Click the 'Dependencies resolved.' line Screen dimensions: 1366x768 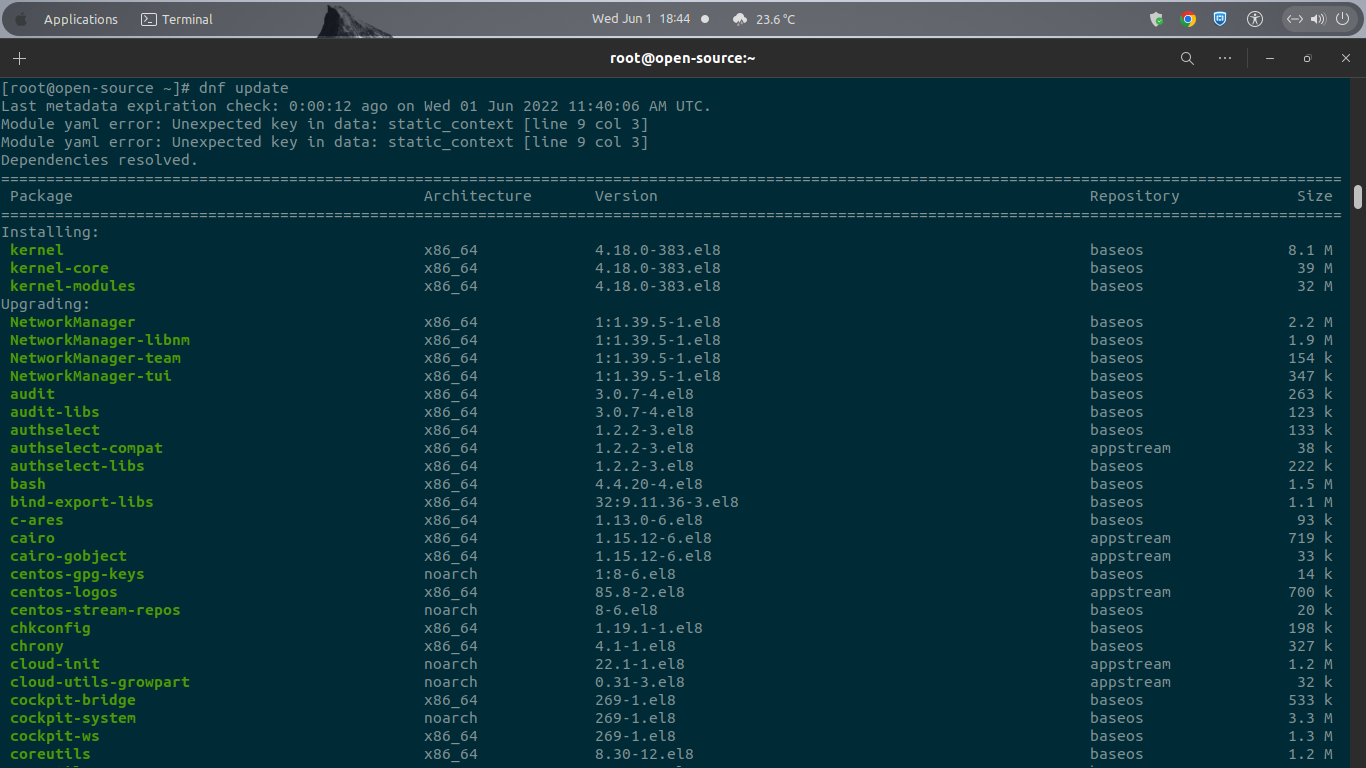(x=100, y=160)
